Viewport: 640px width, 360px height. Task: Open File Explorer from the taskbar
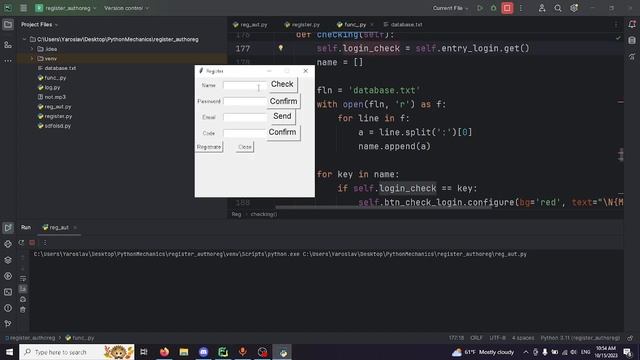pyautogui.click(x=184, y=352)
